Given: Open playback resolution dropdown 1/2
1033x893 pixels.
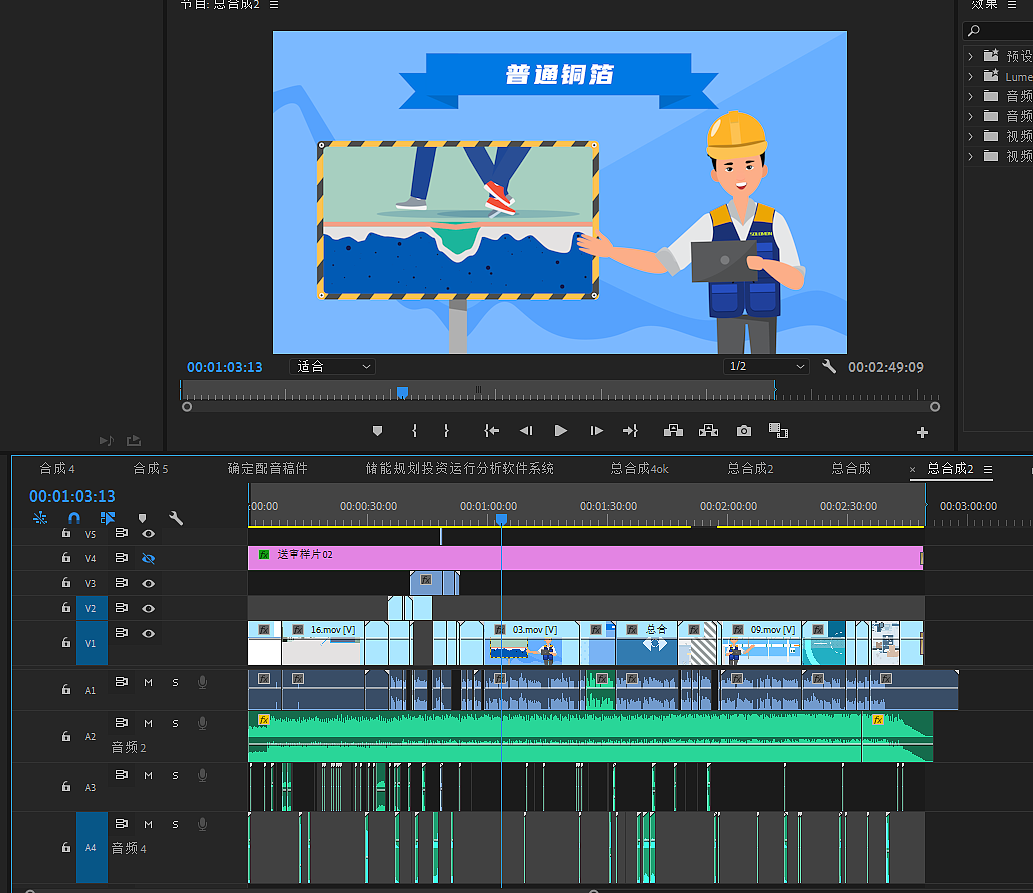Looking at the screenshot, I should pyautogui.click(x=766, y=366).
